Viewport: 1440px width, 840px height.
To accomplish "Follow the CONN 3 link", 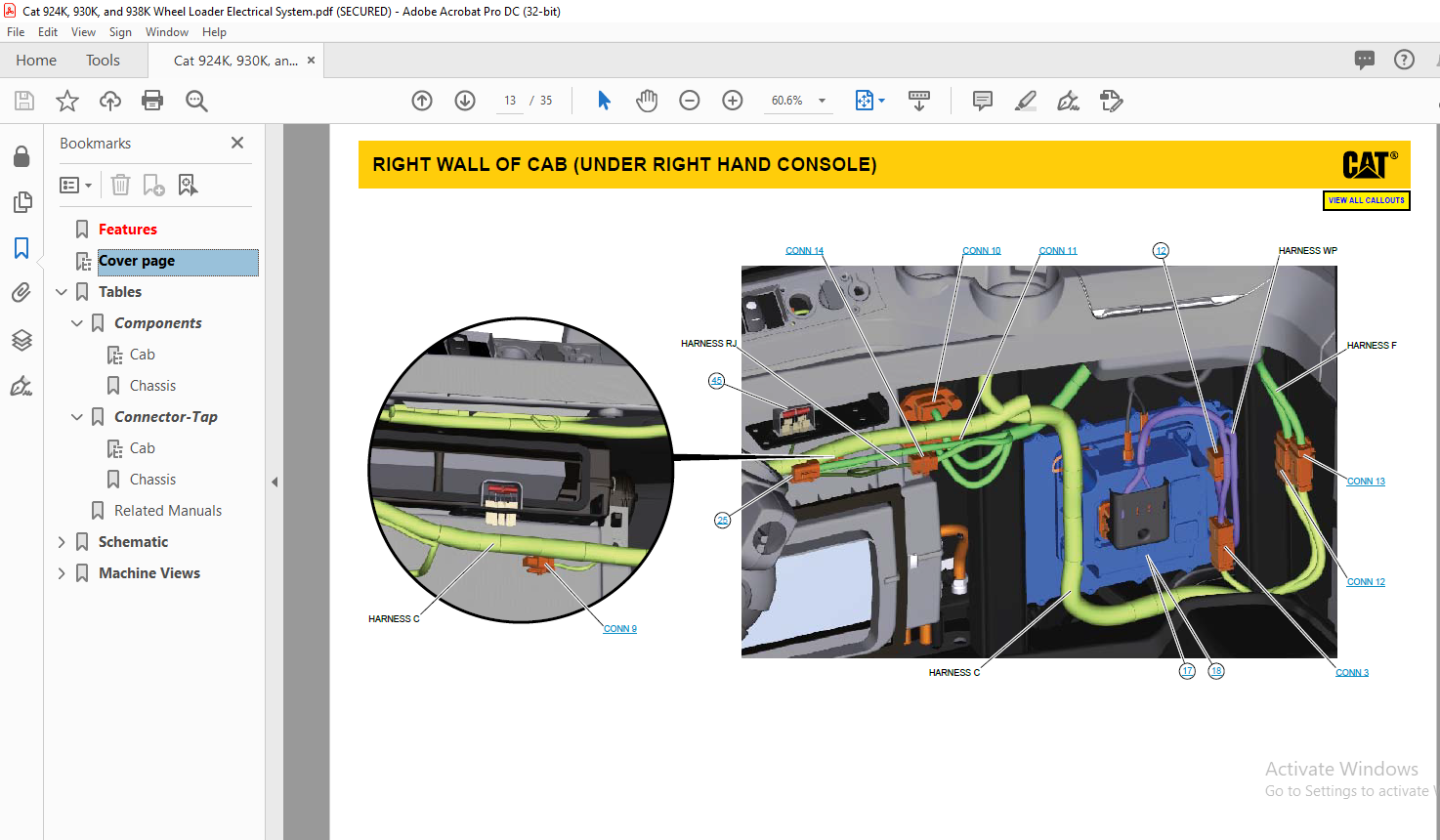I will (x=1352, y=673).
